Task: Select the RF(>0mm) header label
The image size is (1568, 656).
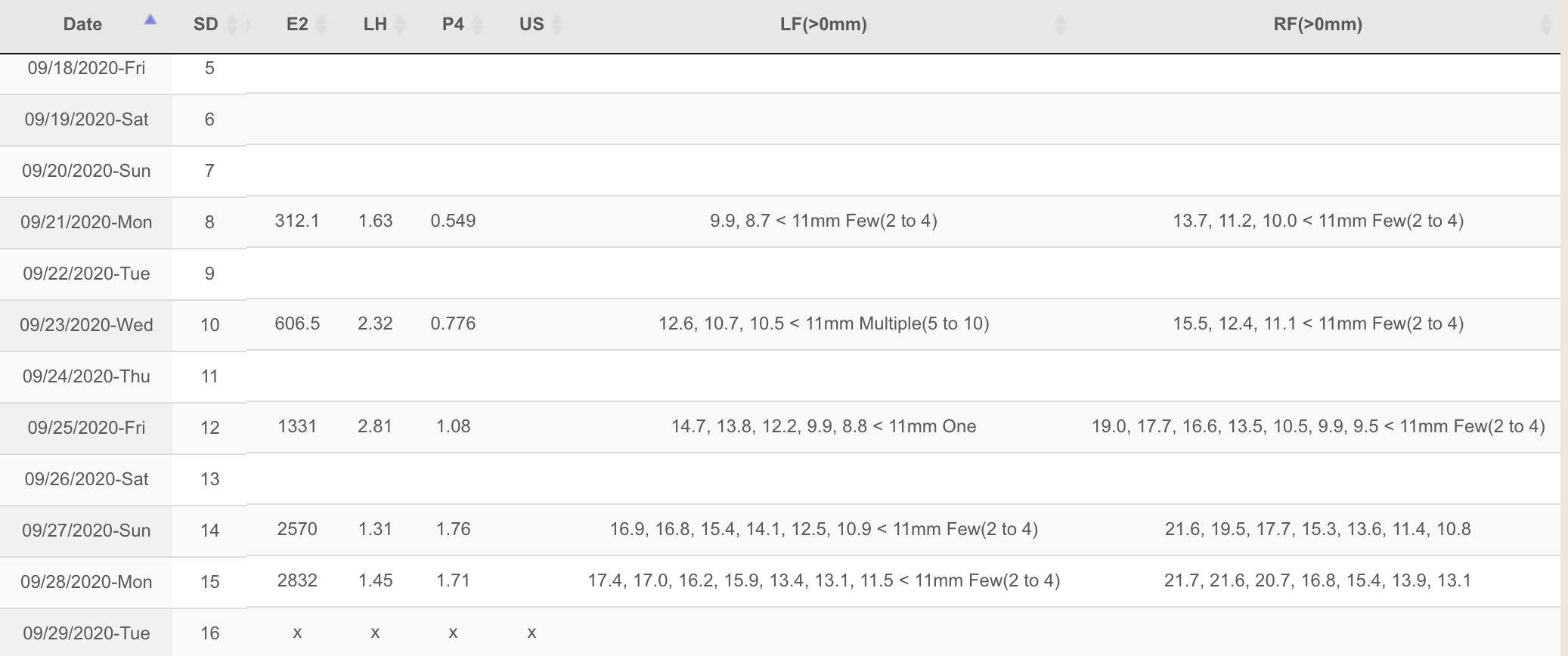Action: (1318, 24)
